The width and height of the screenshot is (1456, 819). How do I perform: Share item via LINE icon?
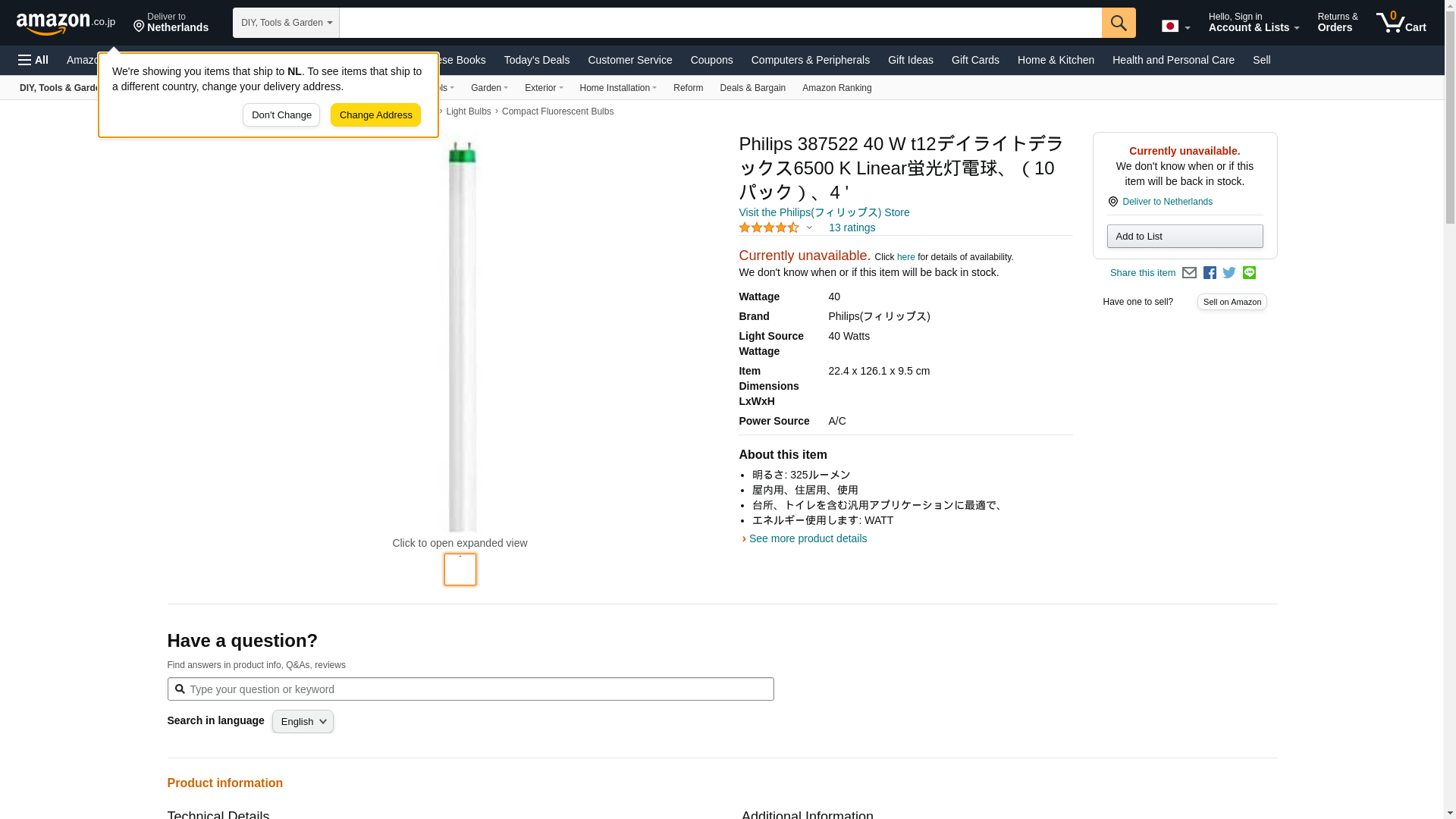[x=1249, y=273]
